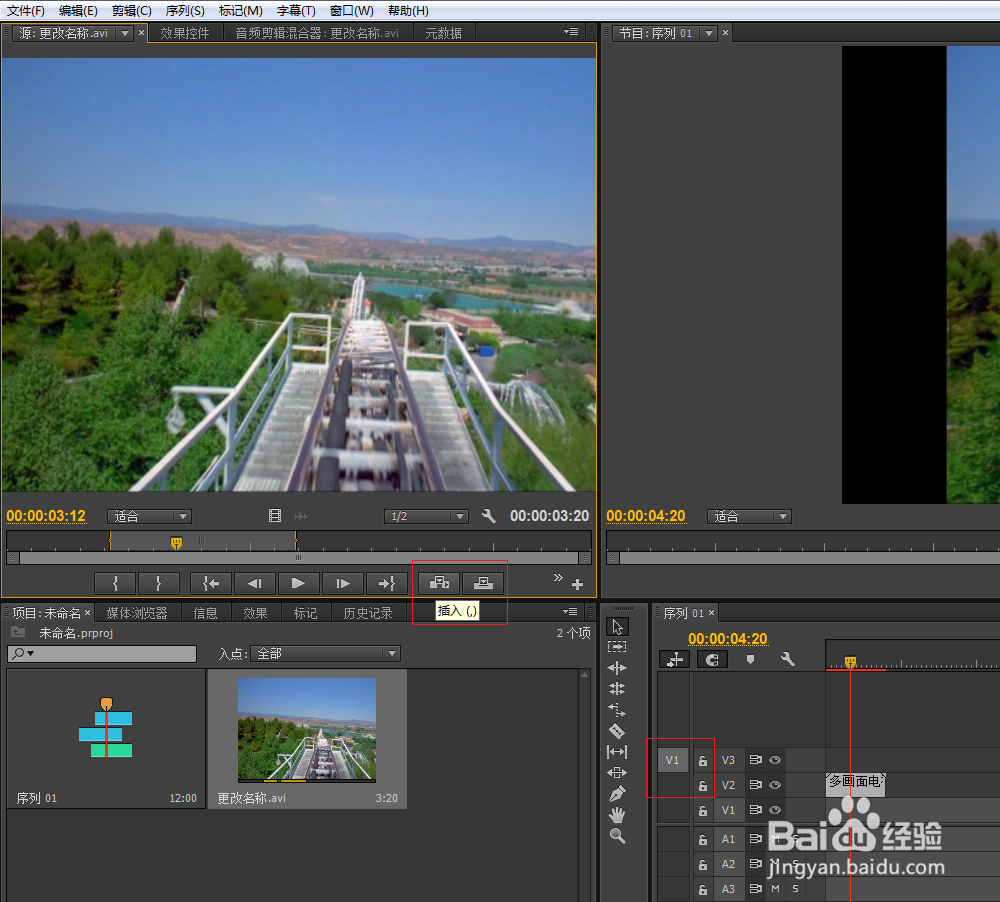Open source playback resolution 1/2 dropdown

(x=426, y=516)
